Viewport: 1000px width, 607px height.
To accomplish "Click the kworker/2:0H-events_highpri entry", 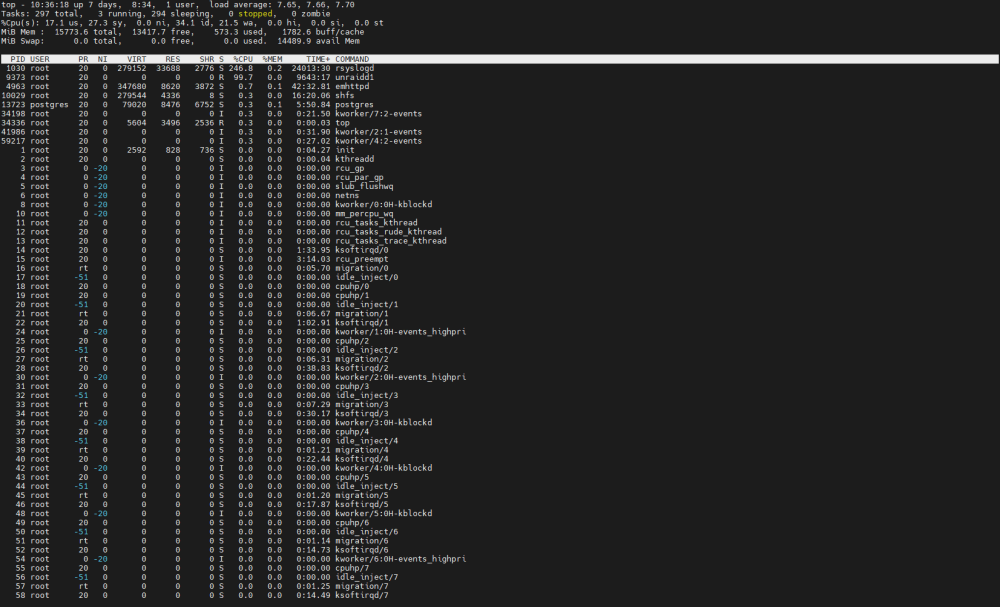I will pyautogui.click(x=401, y=377).
